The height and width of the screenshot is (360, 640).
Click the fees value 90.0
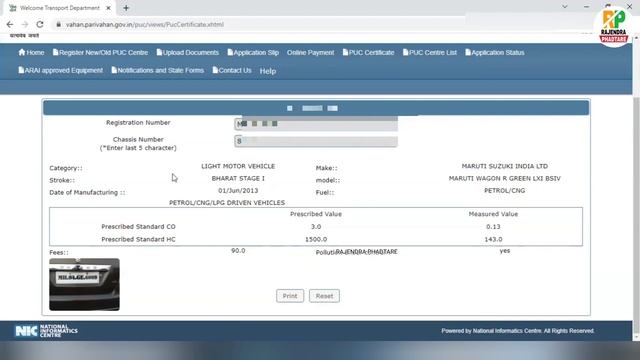238,251
